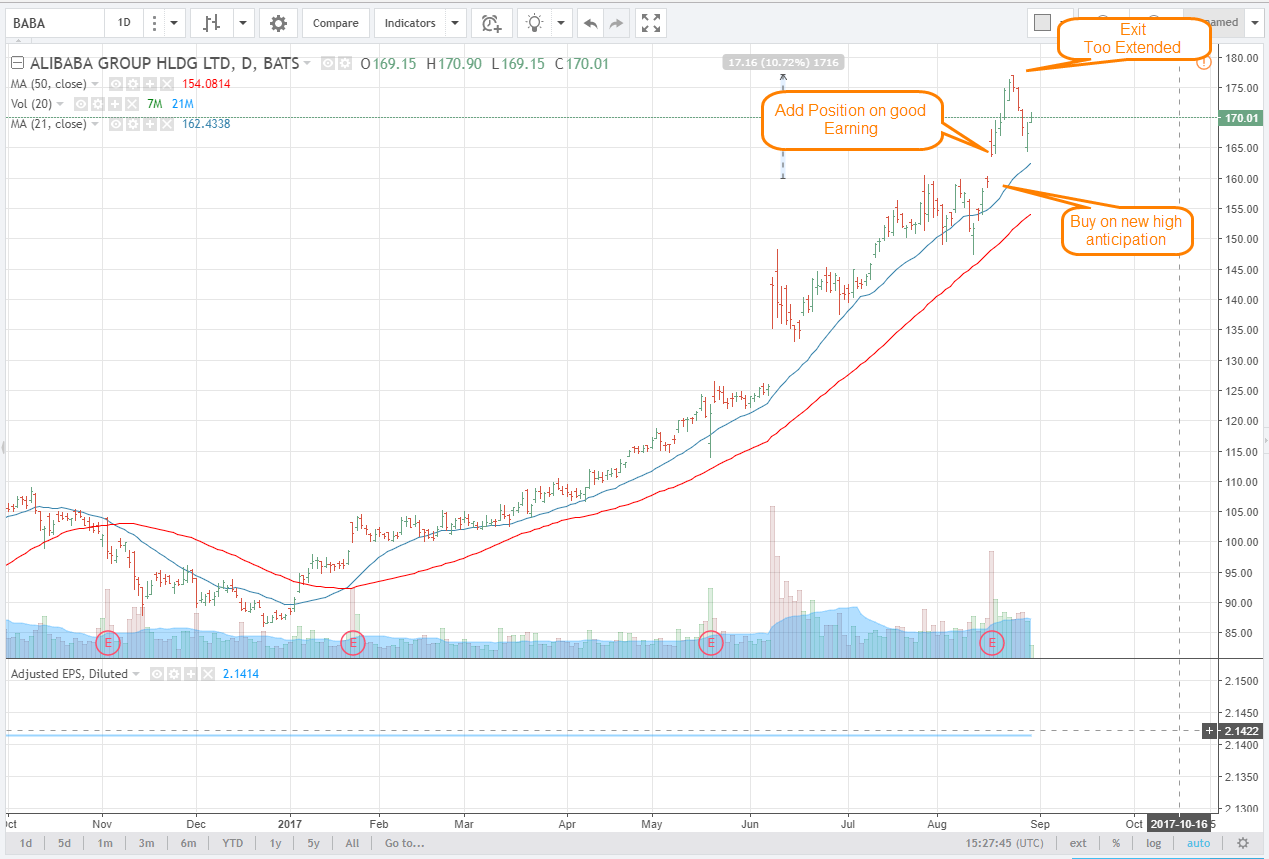Remove the MA (50, close) indicator
The height and width of the screenshot is (859, 1269).
pos(166,84)
